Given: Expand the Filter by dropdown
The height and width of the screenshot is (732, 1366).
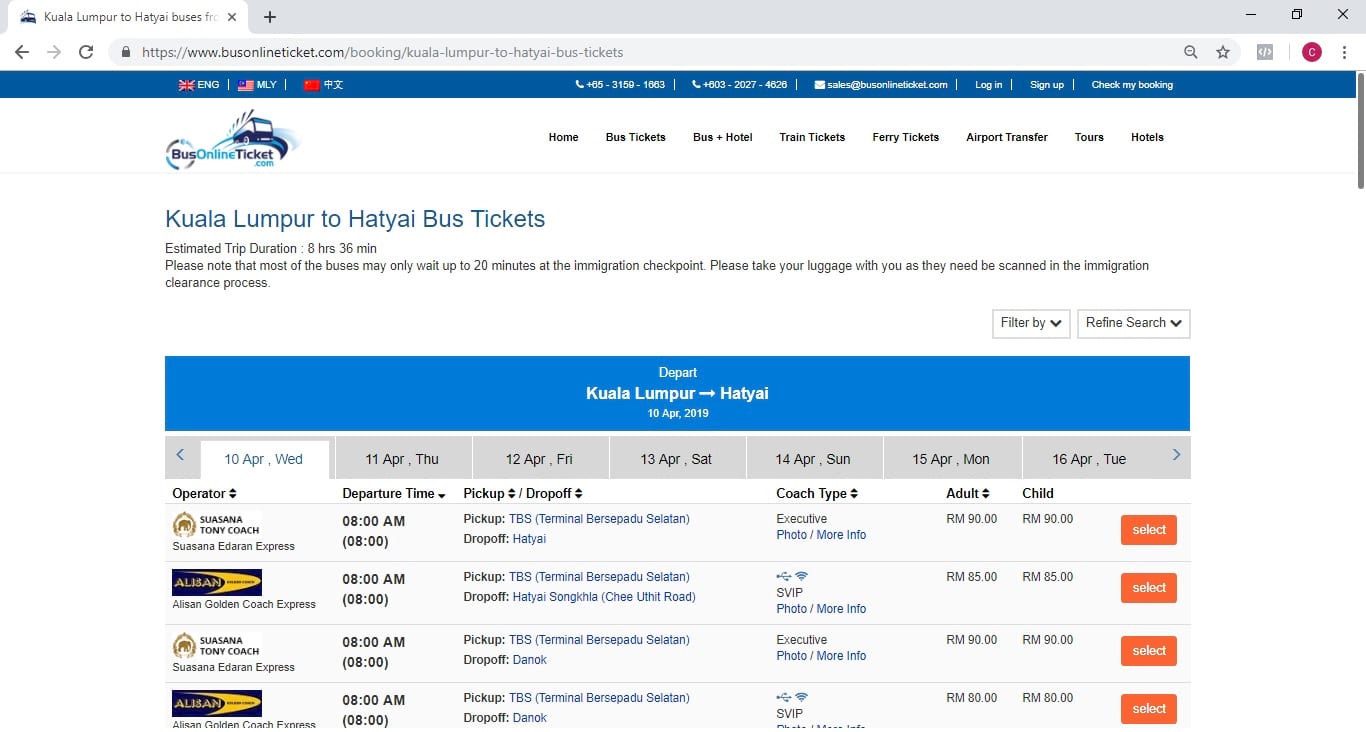Looking at the screenshot, I should (x=1031, y=323).
